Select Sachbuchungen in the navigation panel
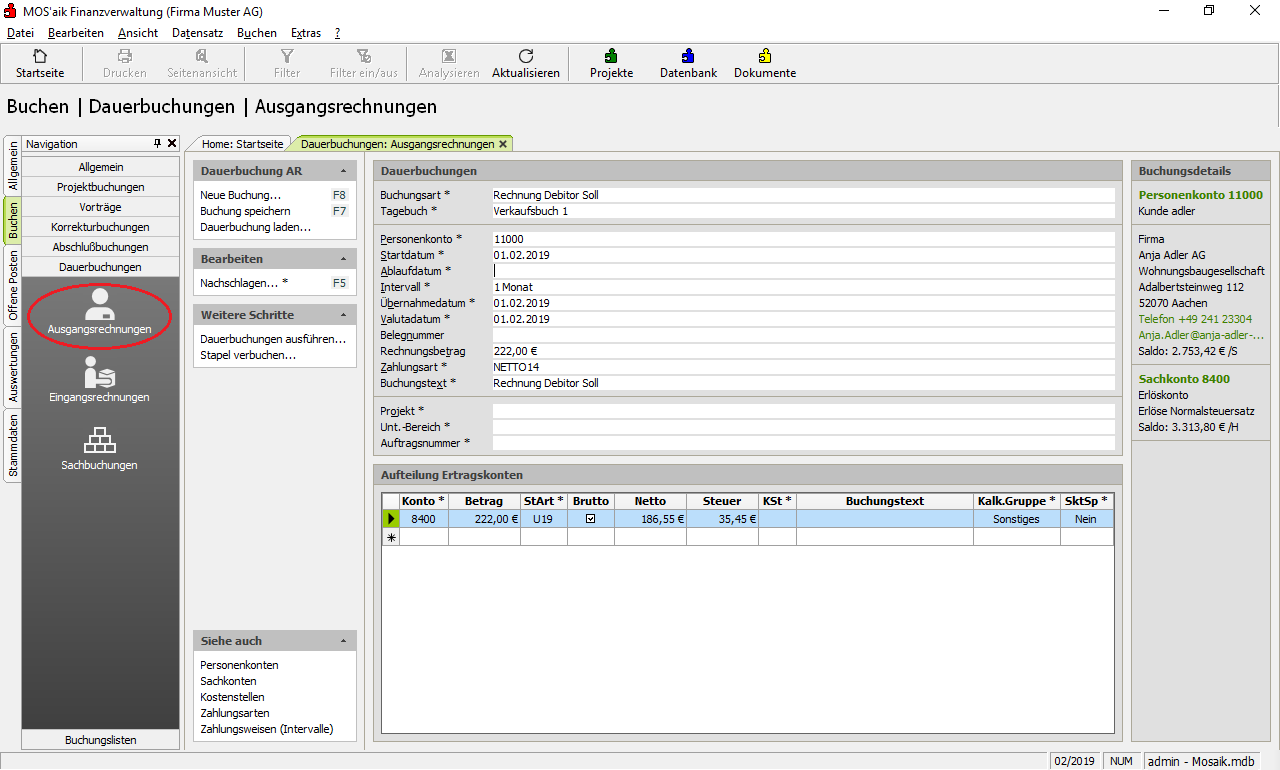This screenshot has width=1280, height=770. pyautogui.click(x=99, y=447)
